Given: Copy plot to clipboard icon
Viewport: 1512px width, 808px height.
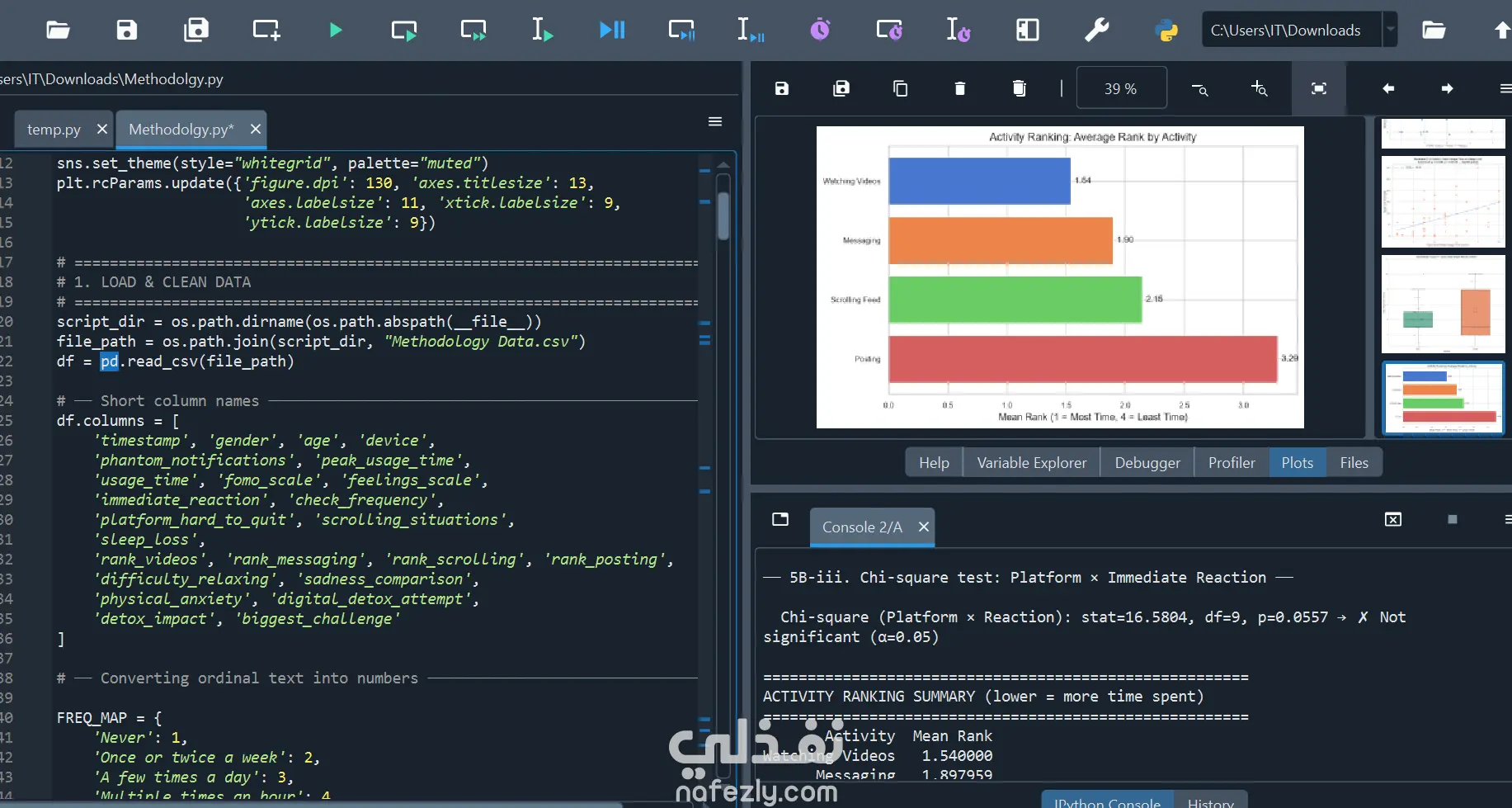Looking at the screenshot, I should [901, 88].
